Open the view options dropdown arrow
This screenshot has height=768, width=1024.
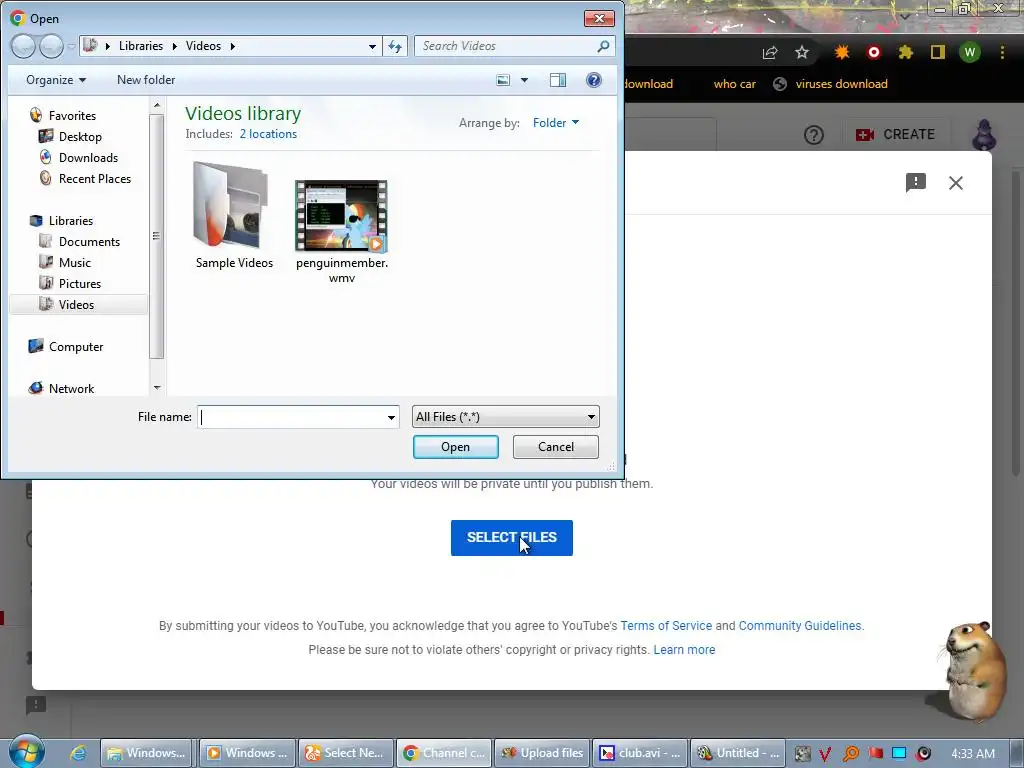click(x=524, y=80)
